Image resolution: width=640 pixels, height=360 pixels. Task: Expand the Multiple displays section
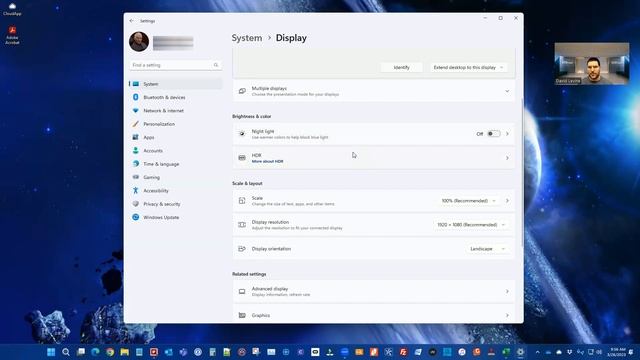coord(373,91)
